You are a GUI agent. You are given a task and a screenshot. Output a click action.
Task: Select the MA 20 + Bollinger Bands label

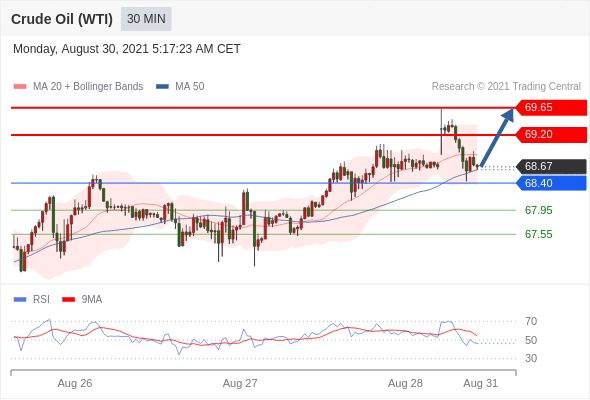tap(88, 87)
